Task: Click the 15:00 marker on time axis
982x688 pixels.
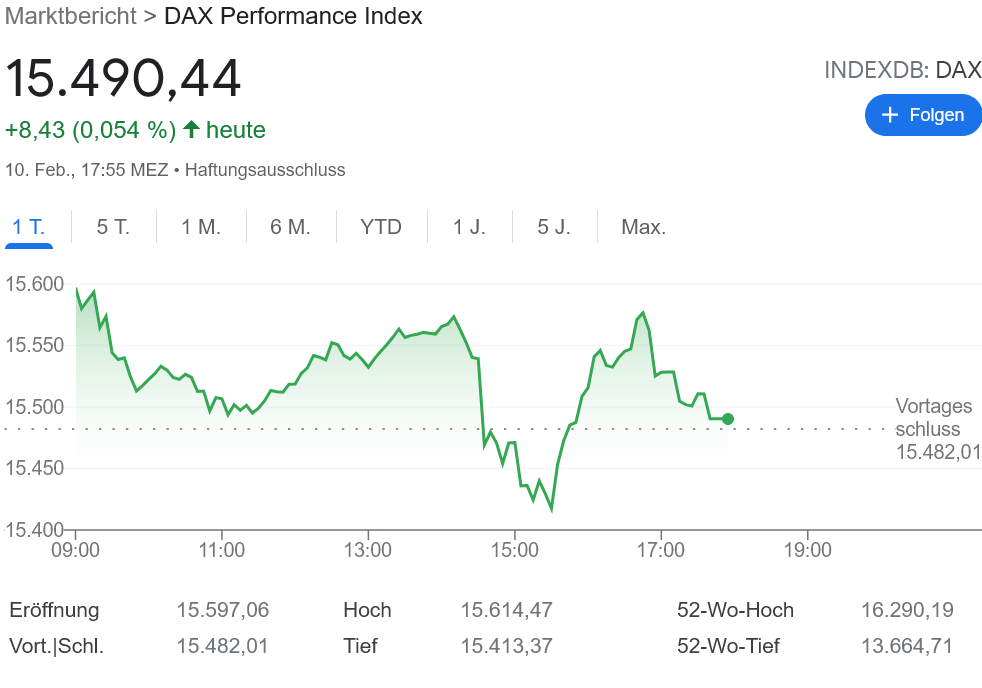Action: (x=515, y=550)
